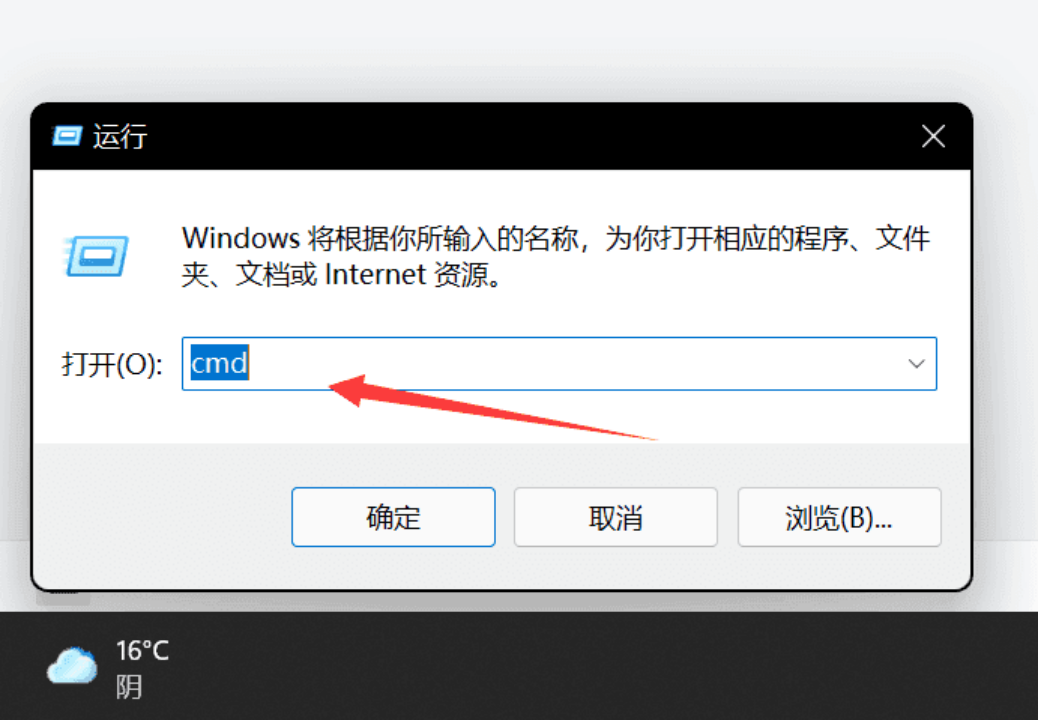Click the 打开(O): label
The image size is (1038, 720).
coord(112,365)
